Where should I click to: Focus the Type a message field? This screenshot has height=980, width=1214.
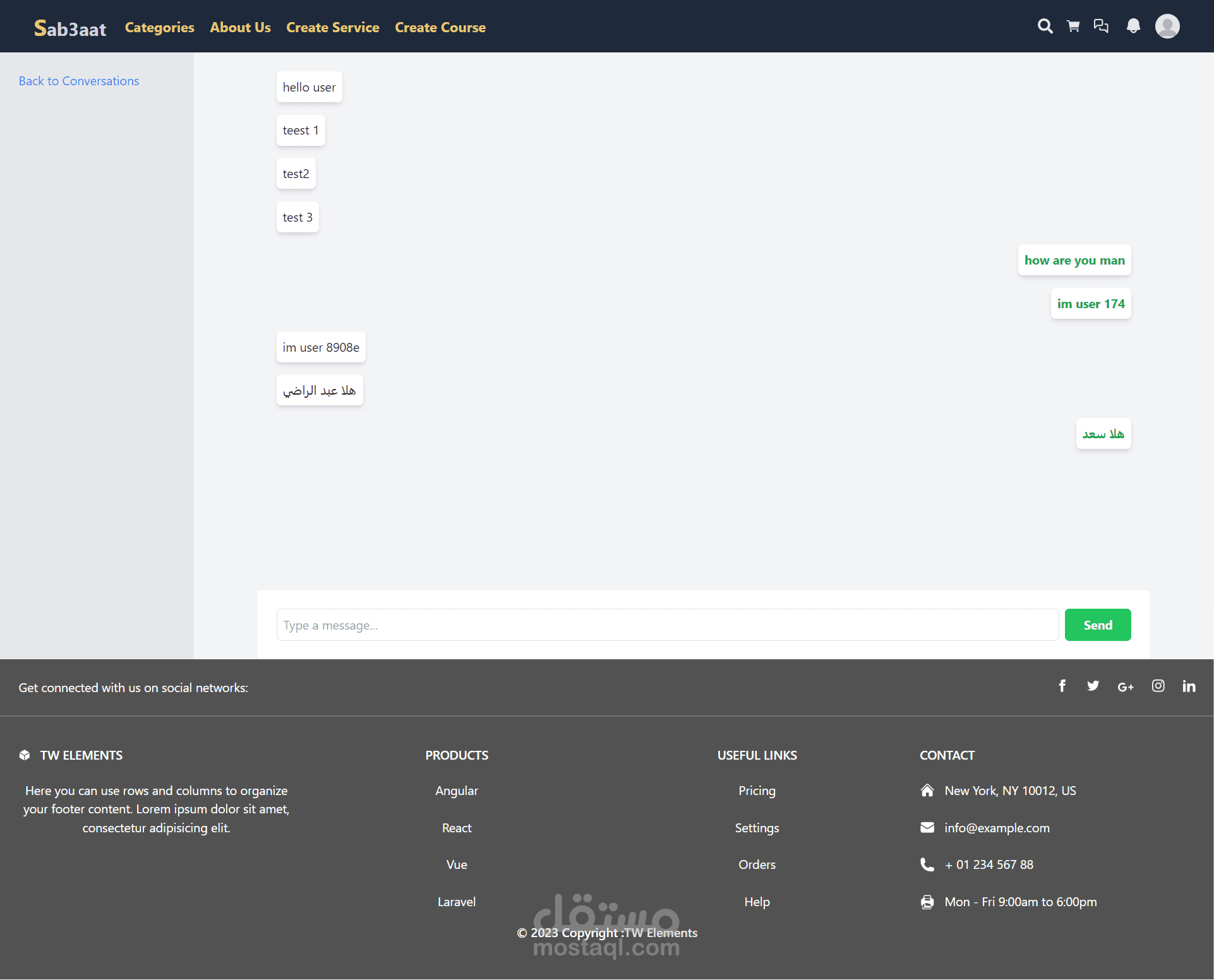click(x=667, y=625)
